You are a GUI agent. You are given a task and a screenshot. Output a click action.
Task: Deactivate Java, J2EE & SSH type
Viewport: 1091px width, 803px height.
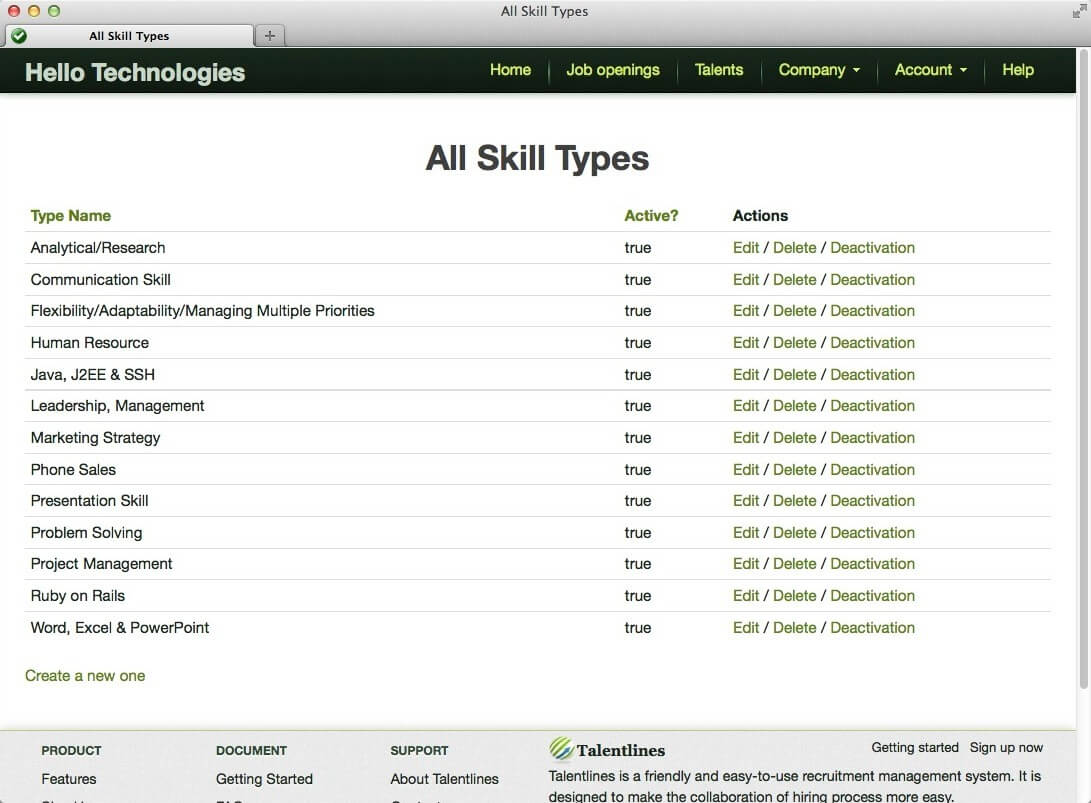tap(873, 375)
